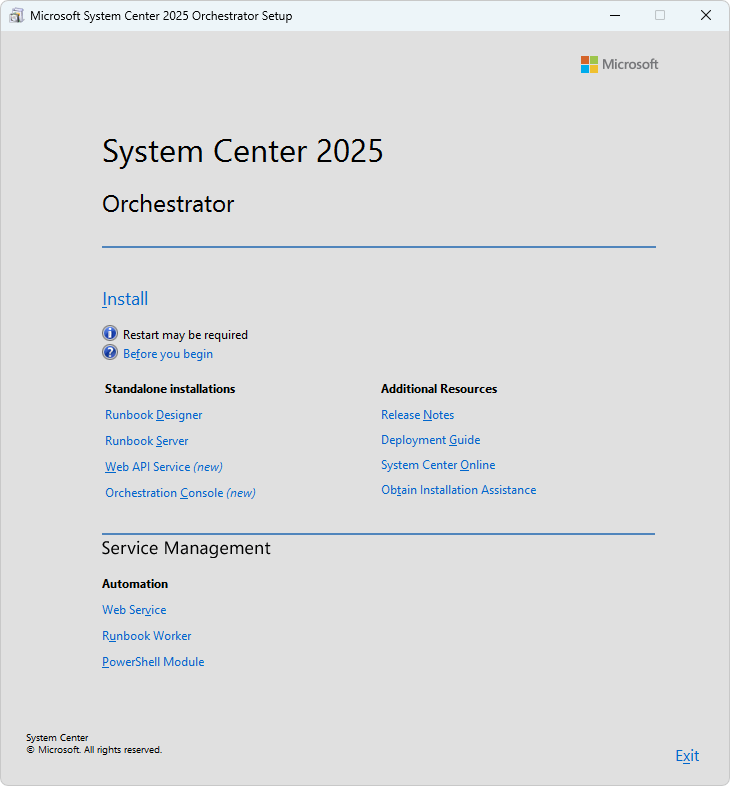Open the Before you begin link
This screenshot has height=786, width=730.
(168, 354)
